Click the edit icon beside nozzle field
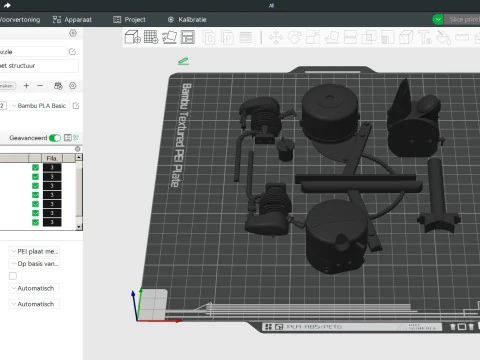Viewport: 480px width, 360px height. pyautogui.click(x=72, y=52)
